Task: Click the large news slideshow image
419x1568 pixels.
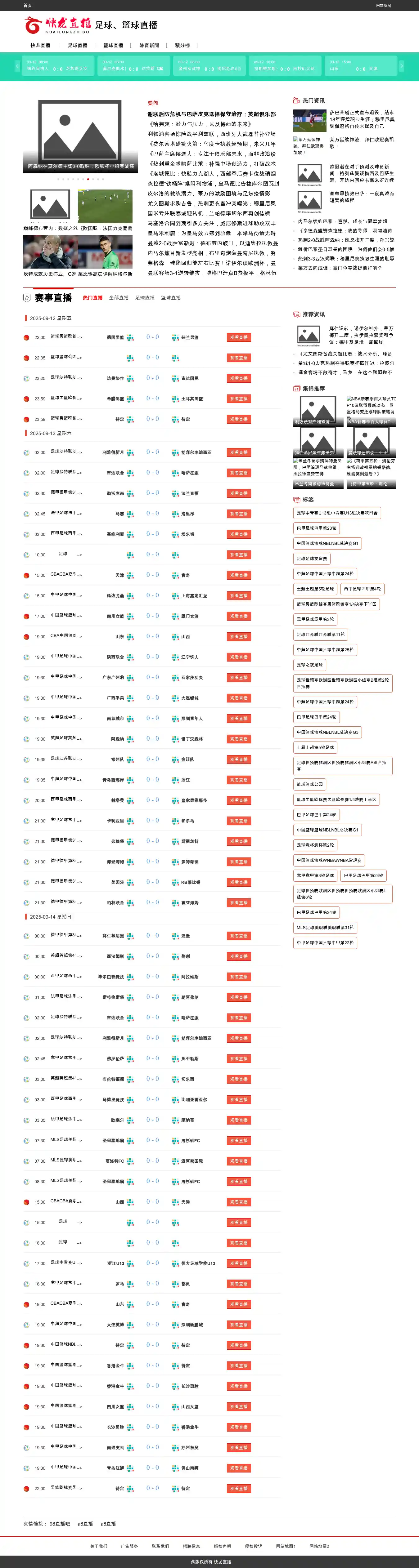Action: [x=80, y=136]
